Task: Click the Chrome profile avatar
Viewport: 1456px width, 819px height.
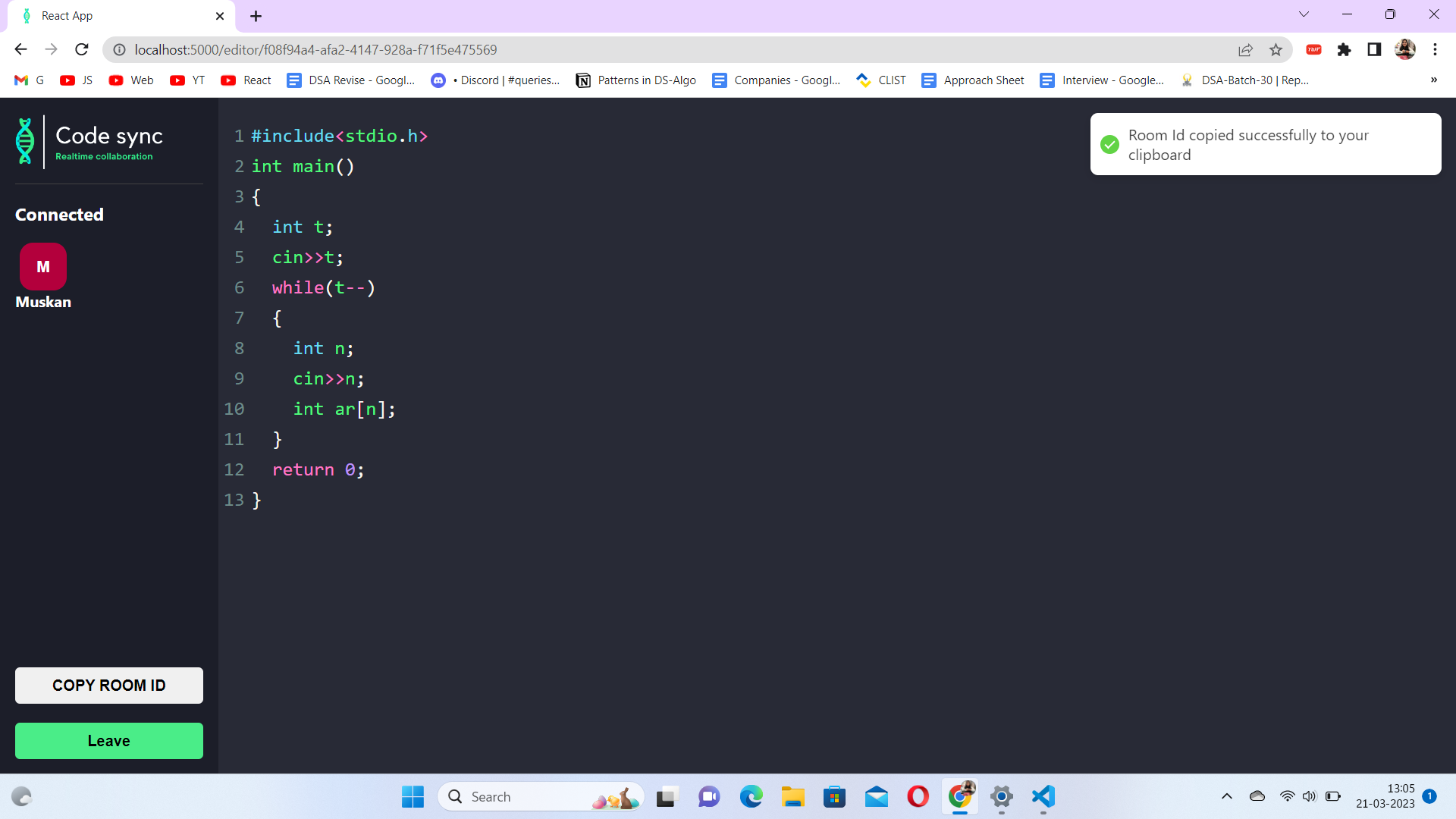Action: pos(1406,49)
